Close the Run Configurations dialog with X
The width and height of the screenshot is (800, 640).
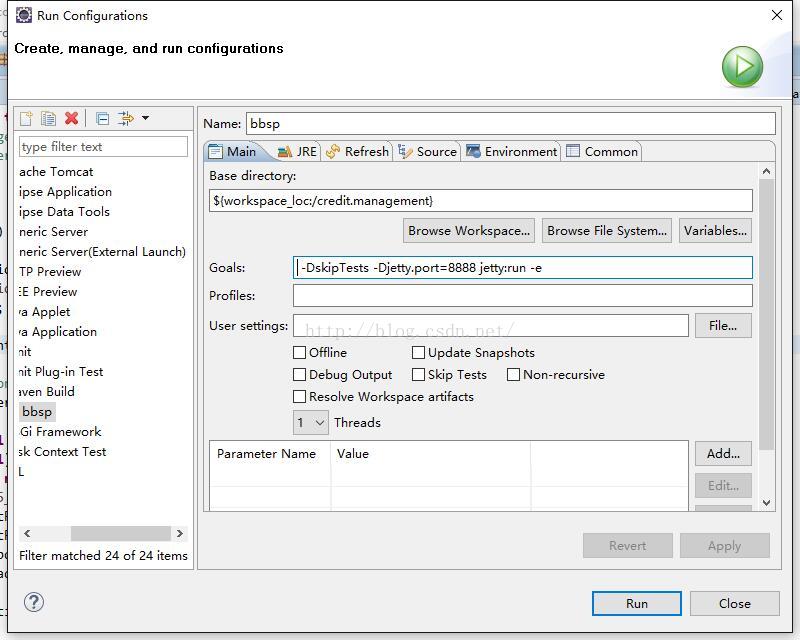pyautogui.click(x=777, y=15)
